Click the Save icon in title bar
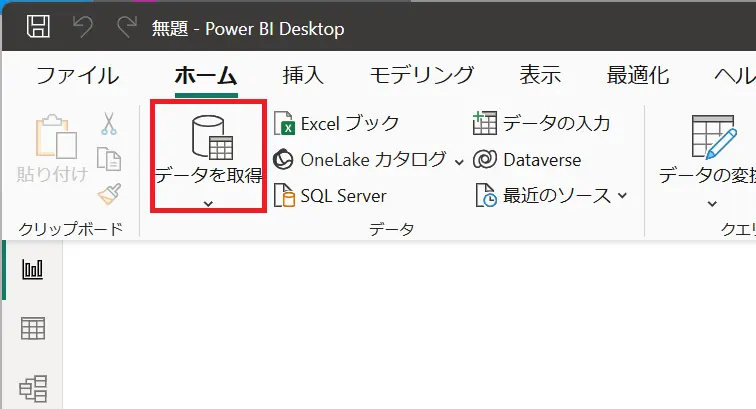 [39, 27]
